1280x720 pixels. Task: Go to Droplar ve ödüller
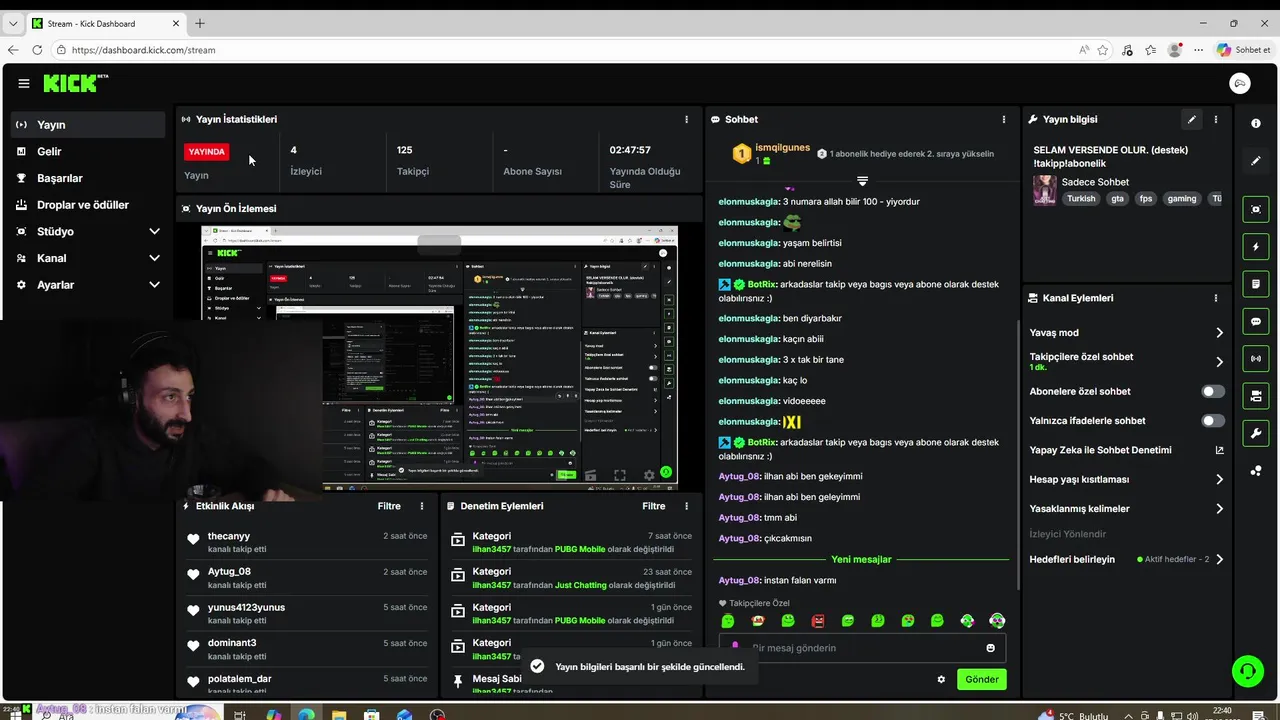(88, 205)
